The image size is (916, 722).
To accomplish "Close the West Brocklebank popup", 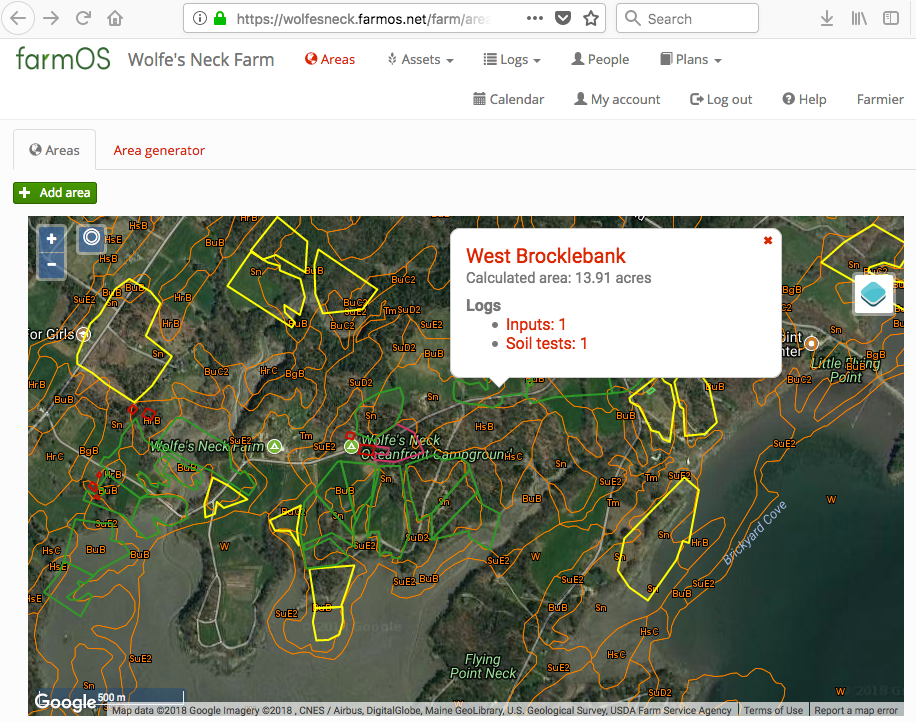I will tap(768, 240).
